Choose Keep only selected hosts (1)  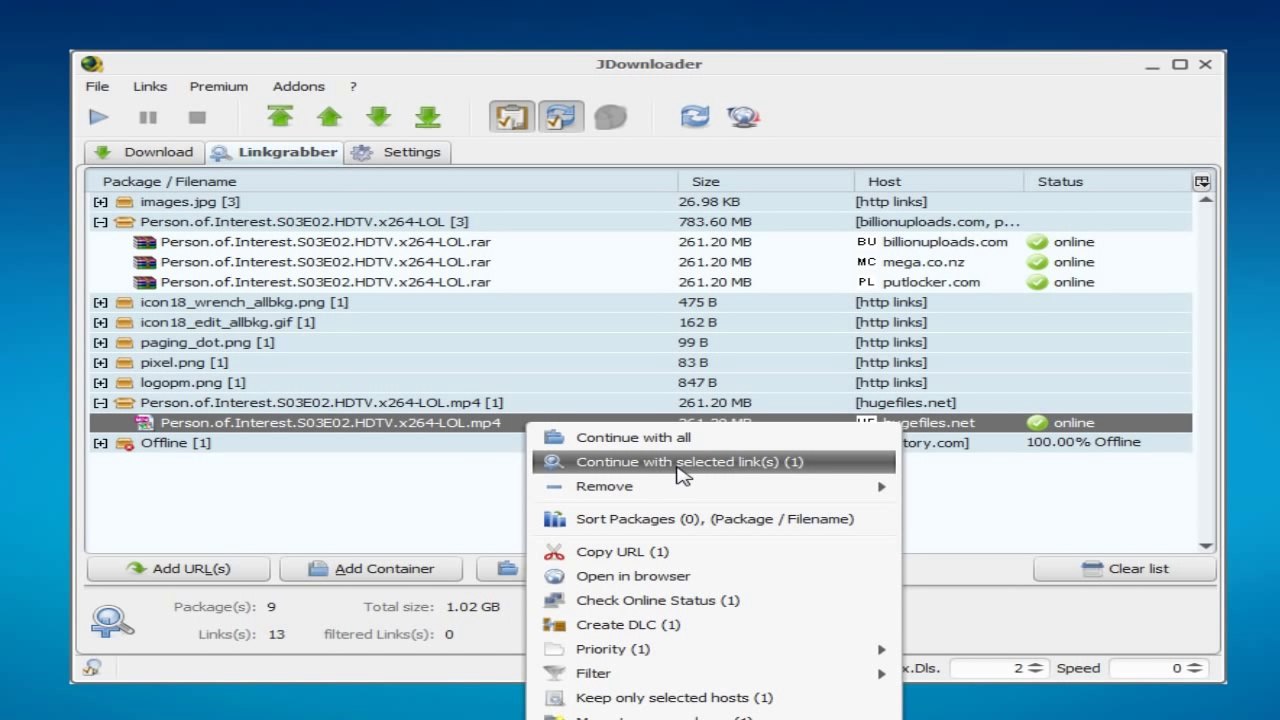pyautogui.click(x=714, y=698)
